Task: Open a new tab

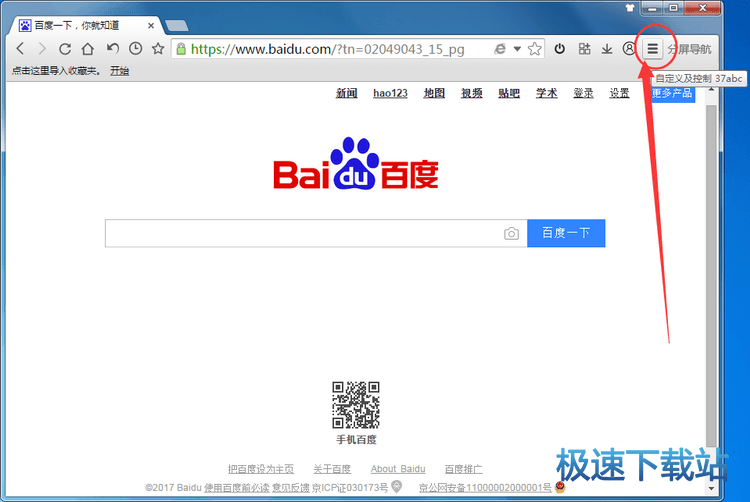Action: [176, 26]
